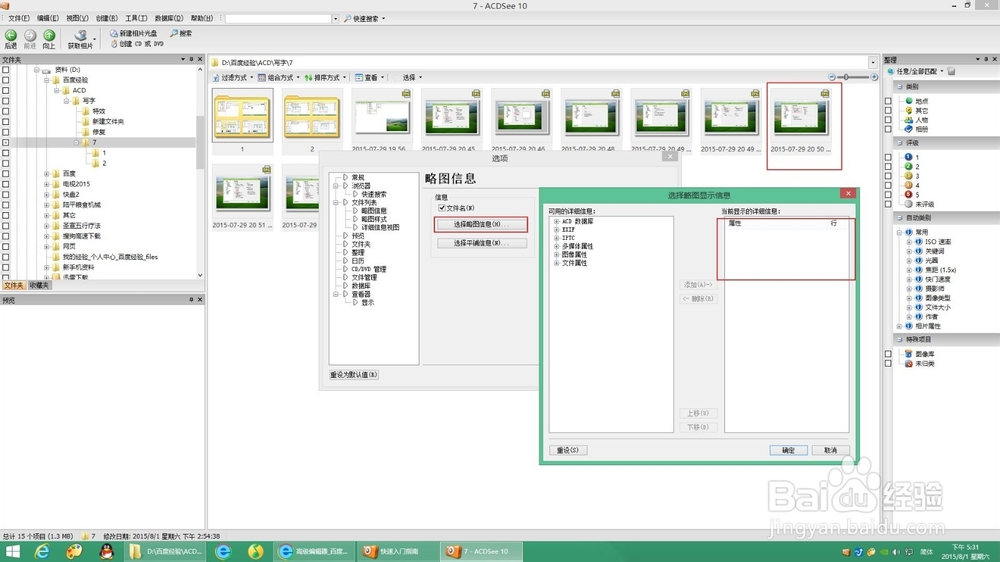Expand the 文件属性 tree node
The width and height of the screenshot is (1000, 562).
tap(556, 263)
